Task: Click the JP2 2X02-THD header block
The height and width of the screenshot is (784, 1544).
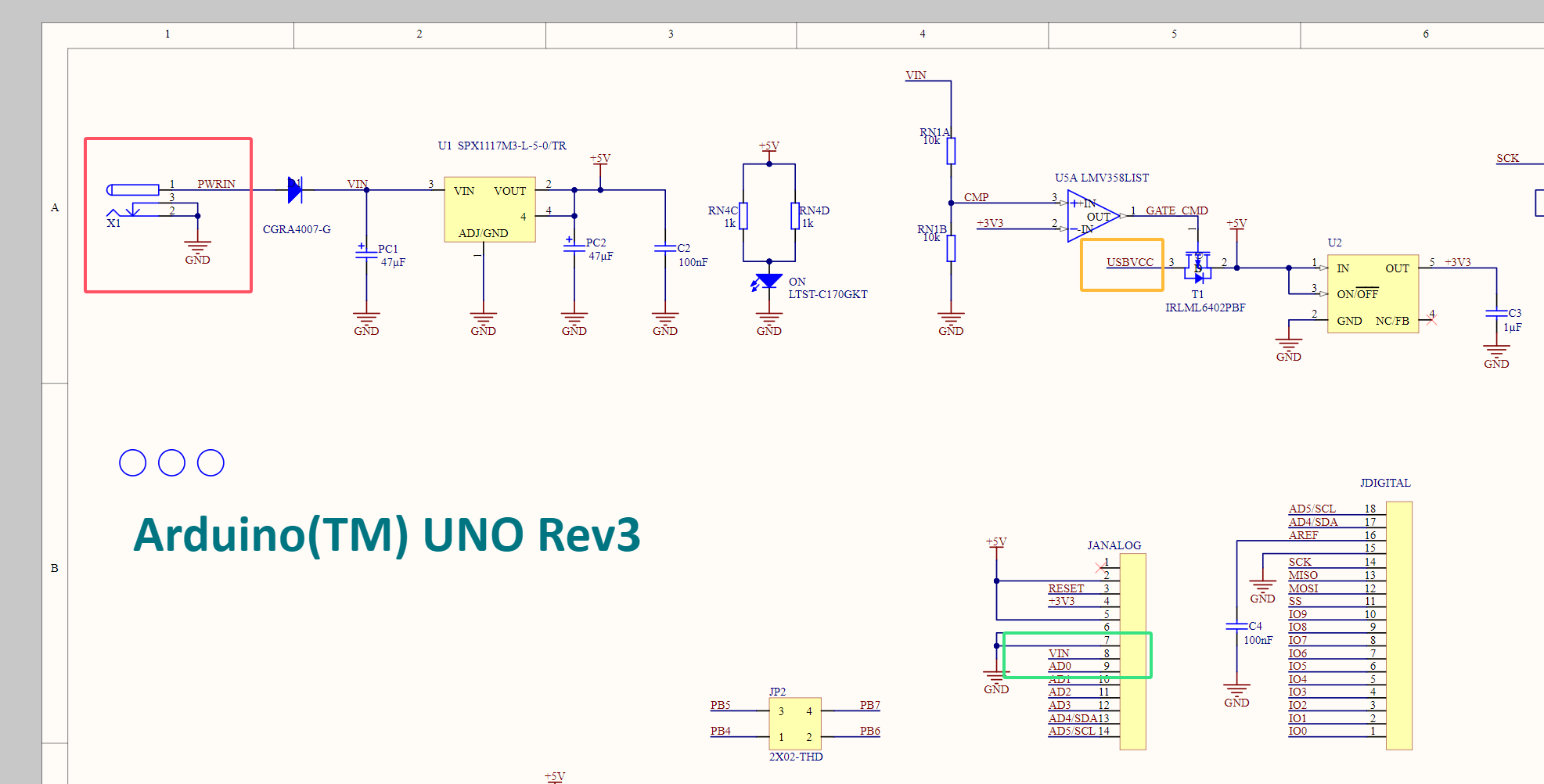Action: pos(795,724)
